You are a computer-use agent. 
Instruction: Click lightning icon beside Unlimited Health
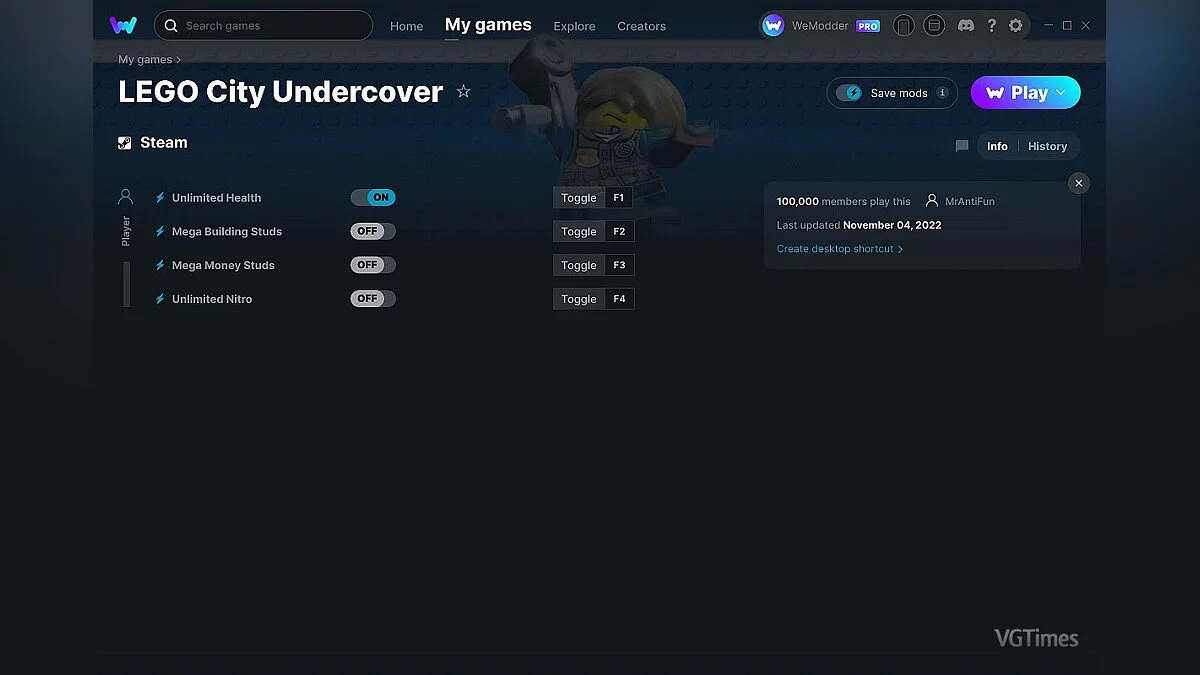click(x=160, y=198)
